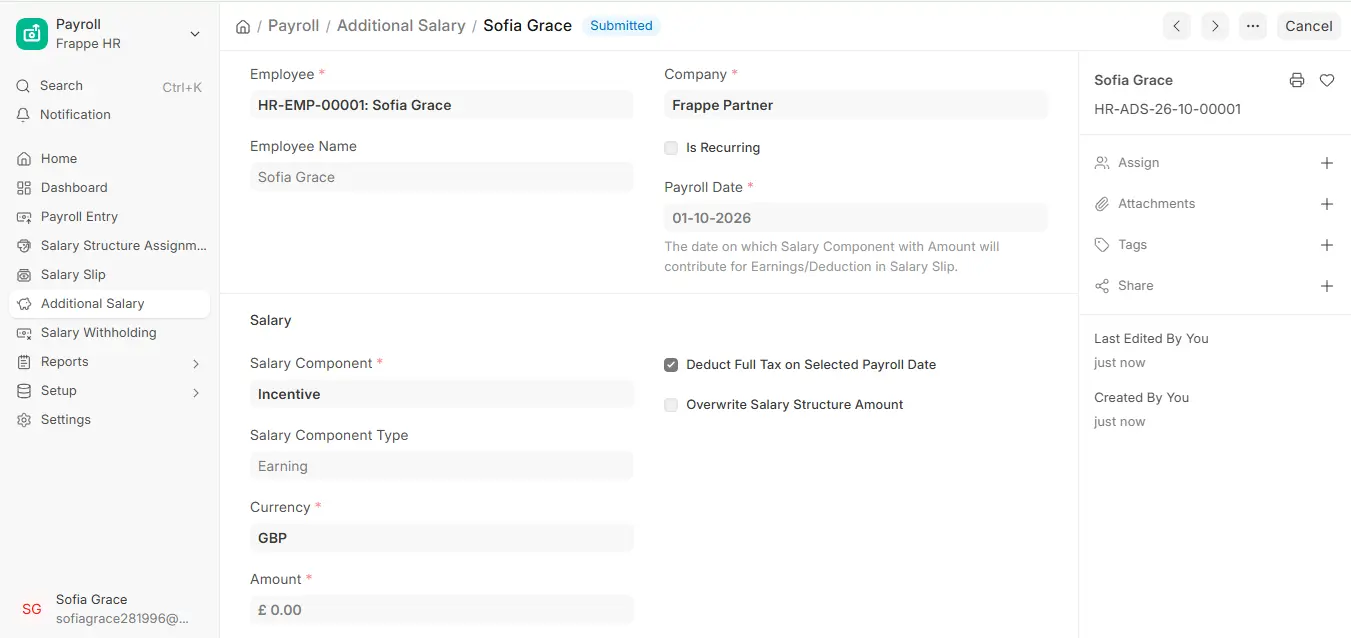Click the Payroll breadcrumb link
The height and width of the screenshot is (638, 1351).
point(294,26)
